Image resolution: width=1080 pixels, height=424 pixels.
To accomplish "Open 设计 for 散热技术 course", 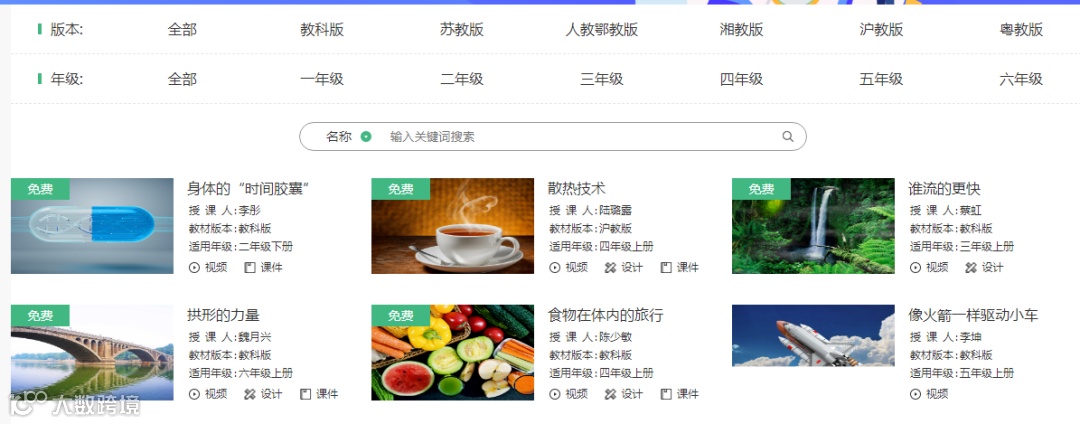I will tap(623, 267).
